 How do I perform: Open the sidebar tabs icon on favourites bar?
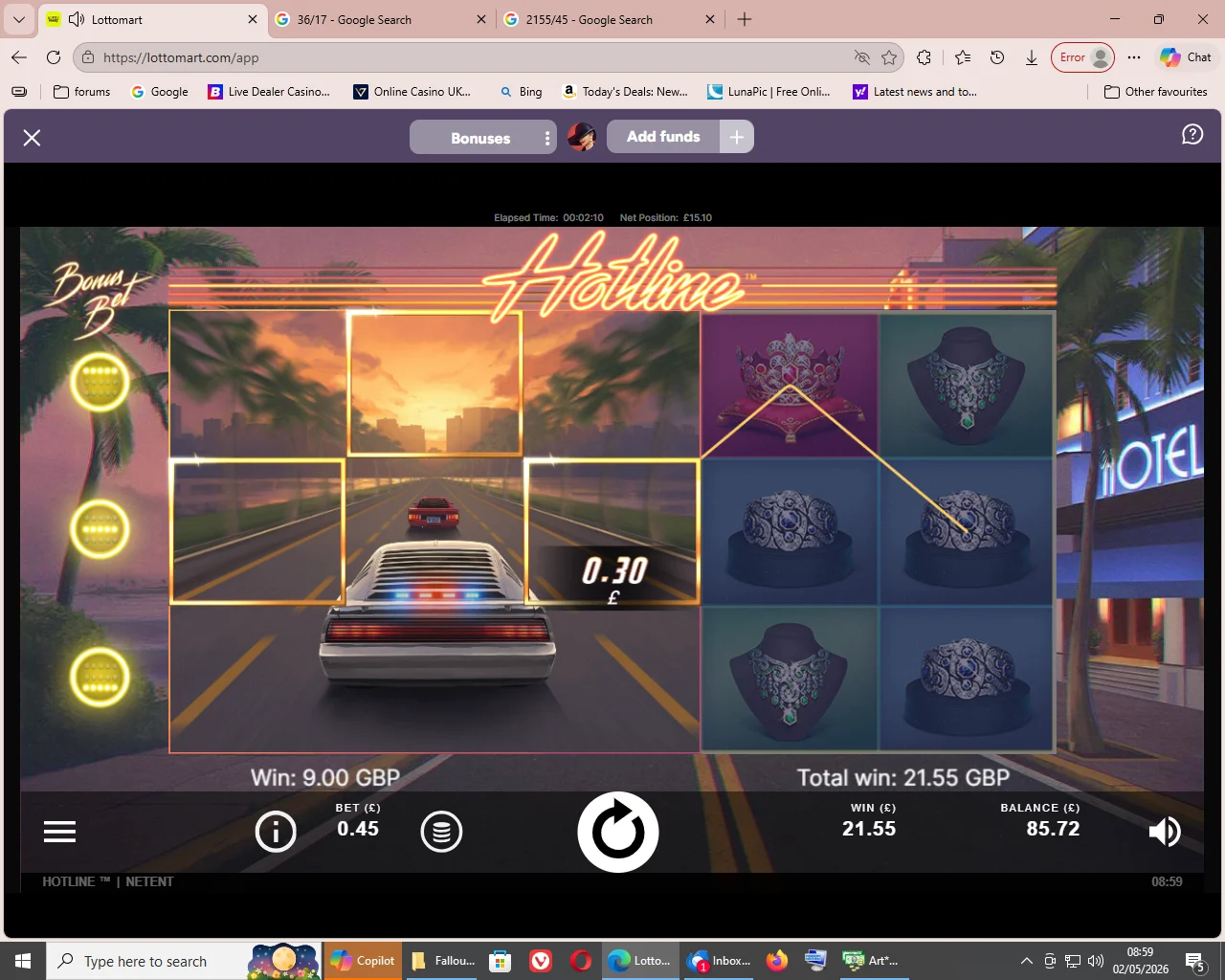(19, 92)
